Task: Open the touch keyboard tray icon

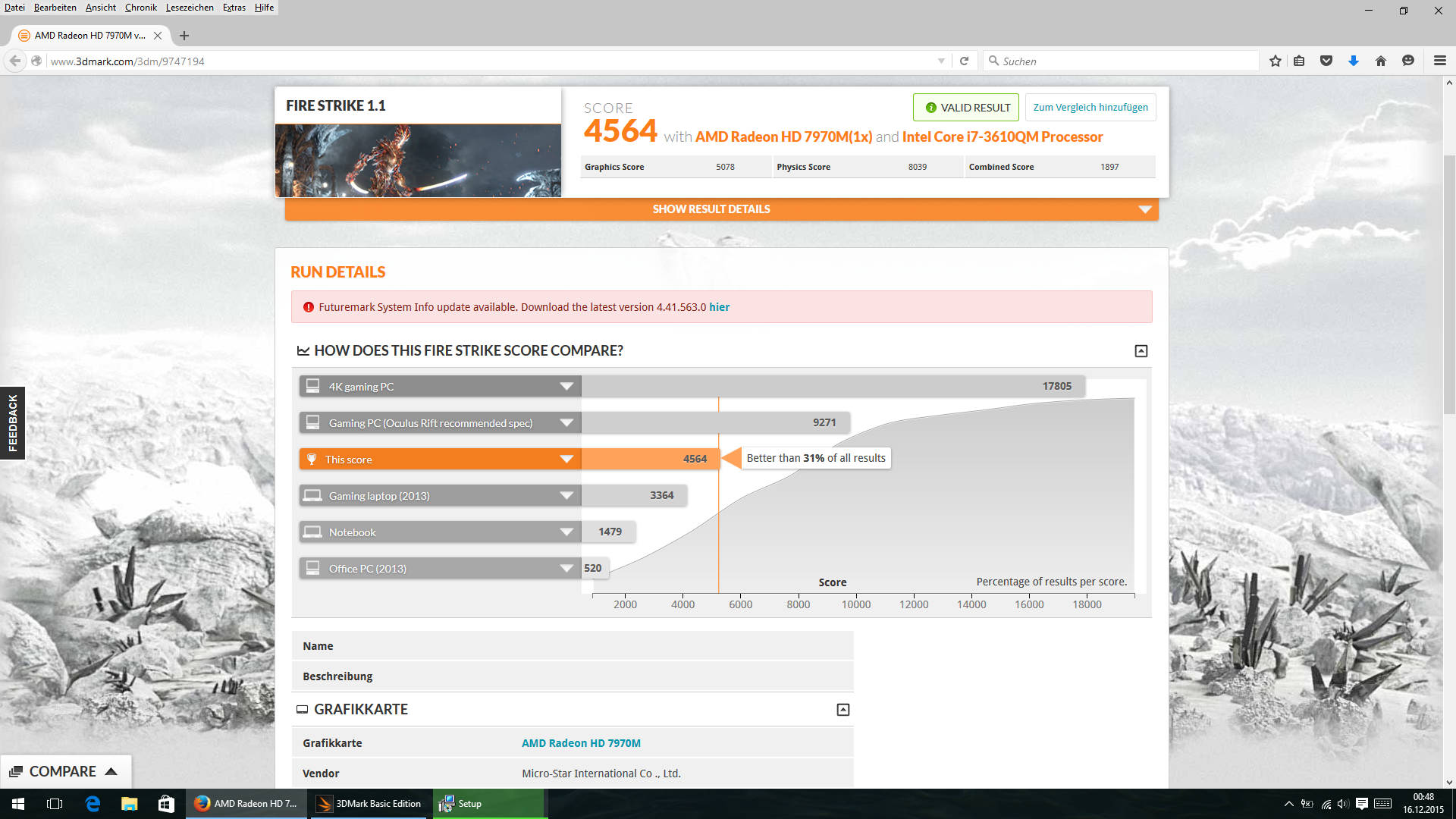Action: (x=1382, y=804)
